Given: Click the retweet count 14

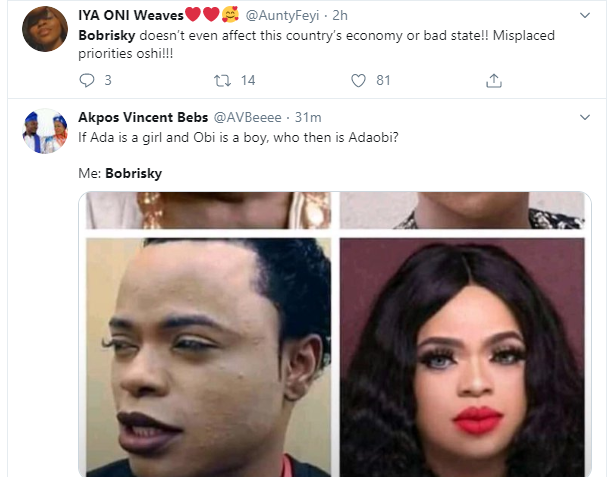Looking at the screenshot, I should [248, 80].
